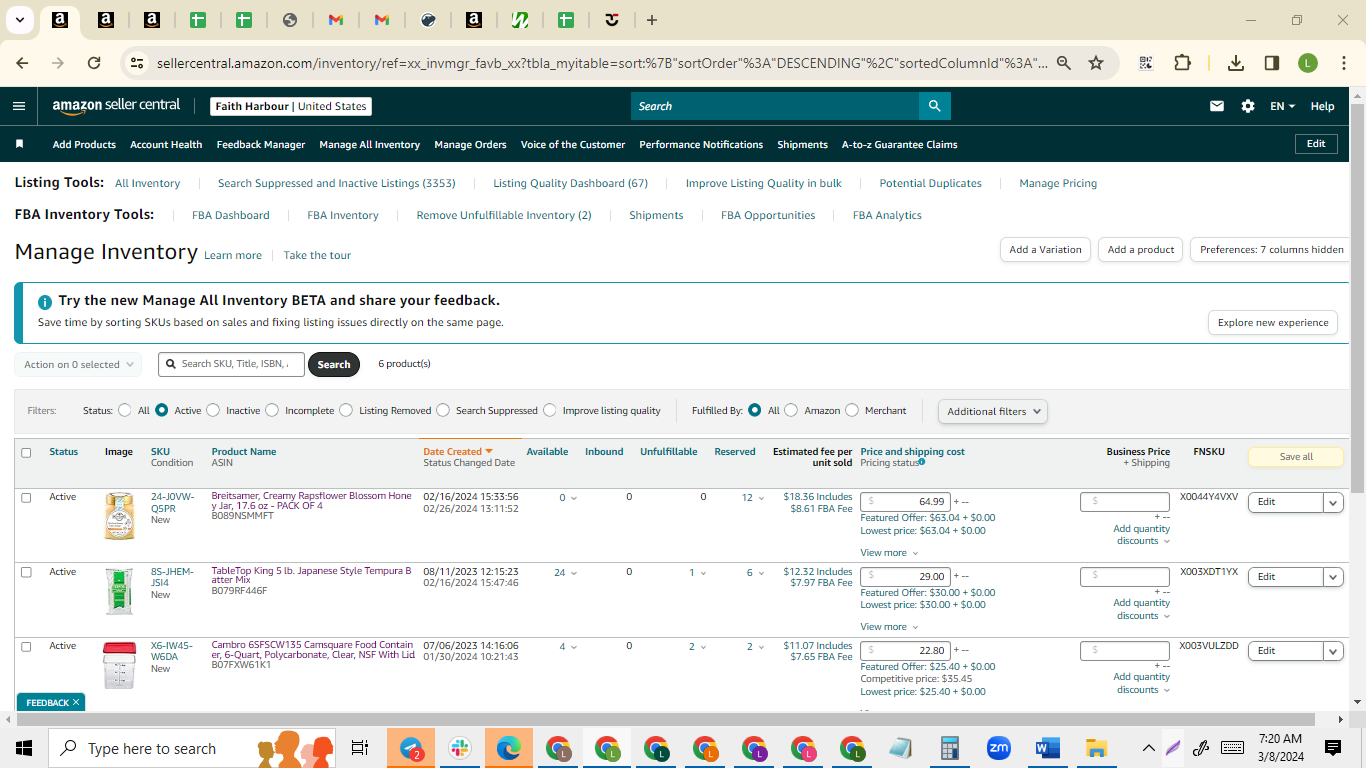Open the Action on 0 selected dropdown
Image resolution: width=1366 pixels, height=768 pixels.
coord(78,364)
